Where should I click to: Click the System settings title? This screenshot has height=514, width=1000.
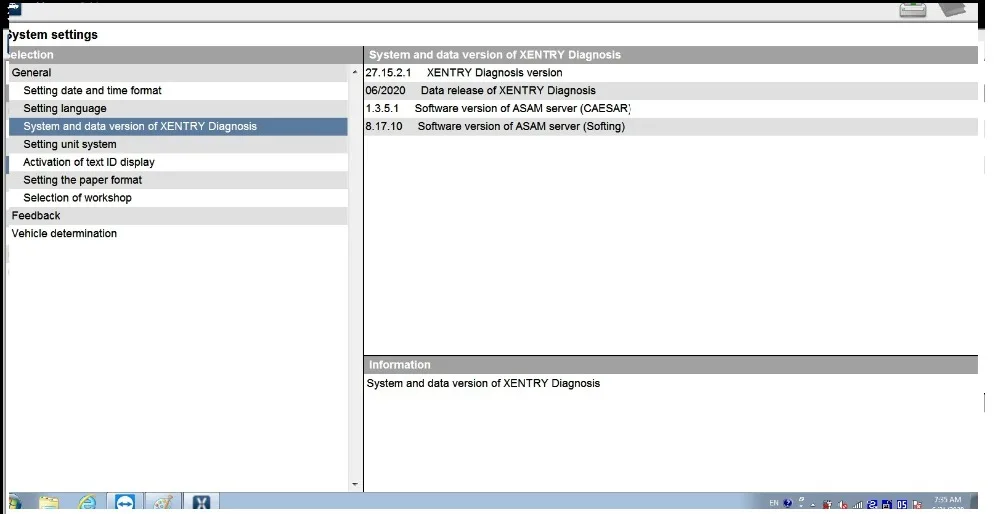click(x=52, y=35)
